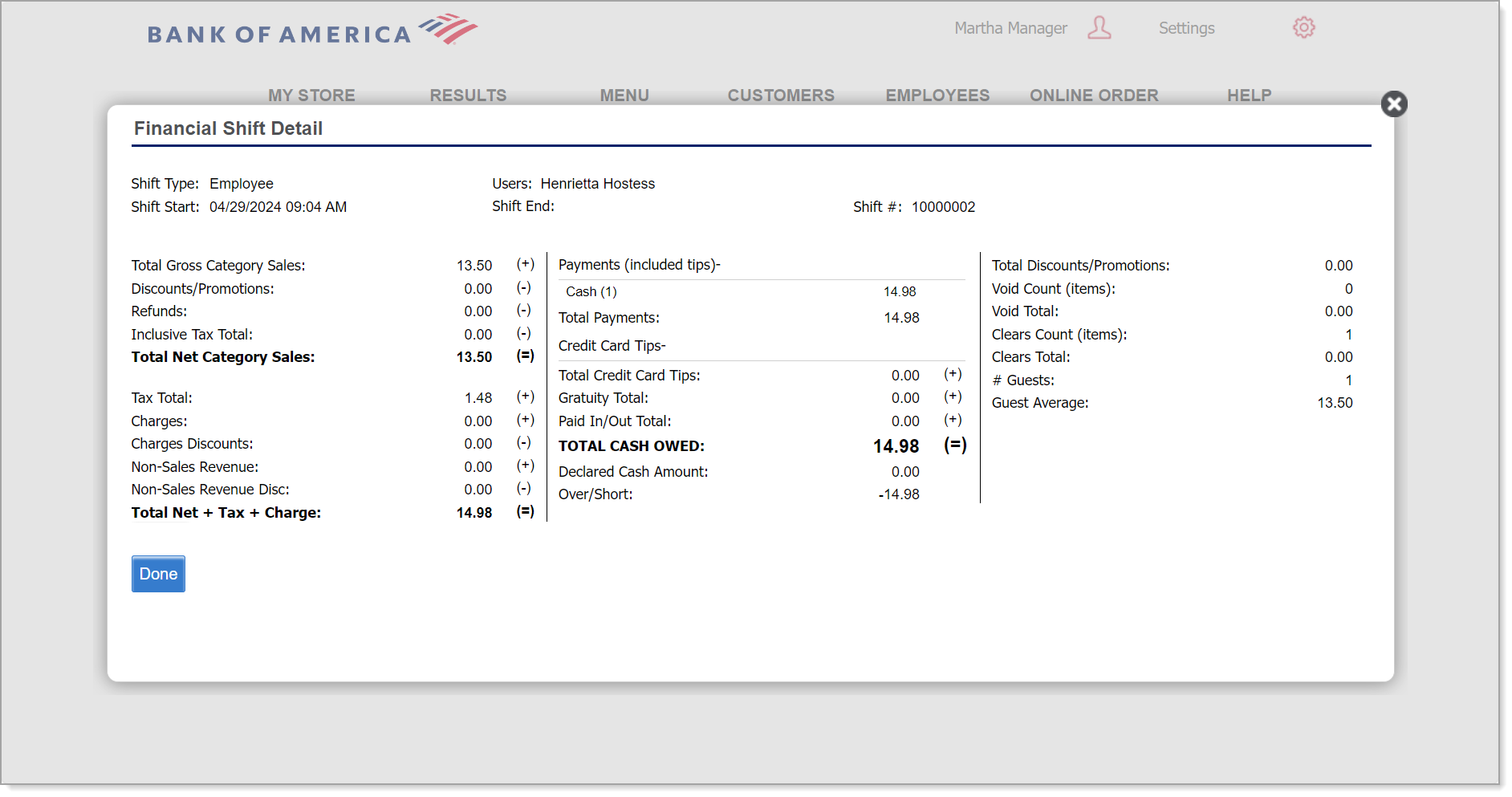Open the EMPLOYEES menu

click(x=937, y=96)
